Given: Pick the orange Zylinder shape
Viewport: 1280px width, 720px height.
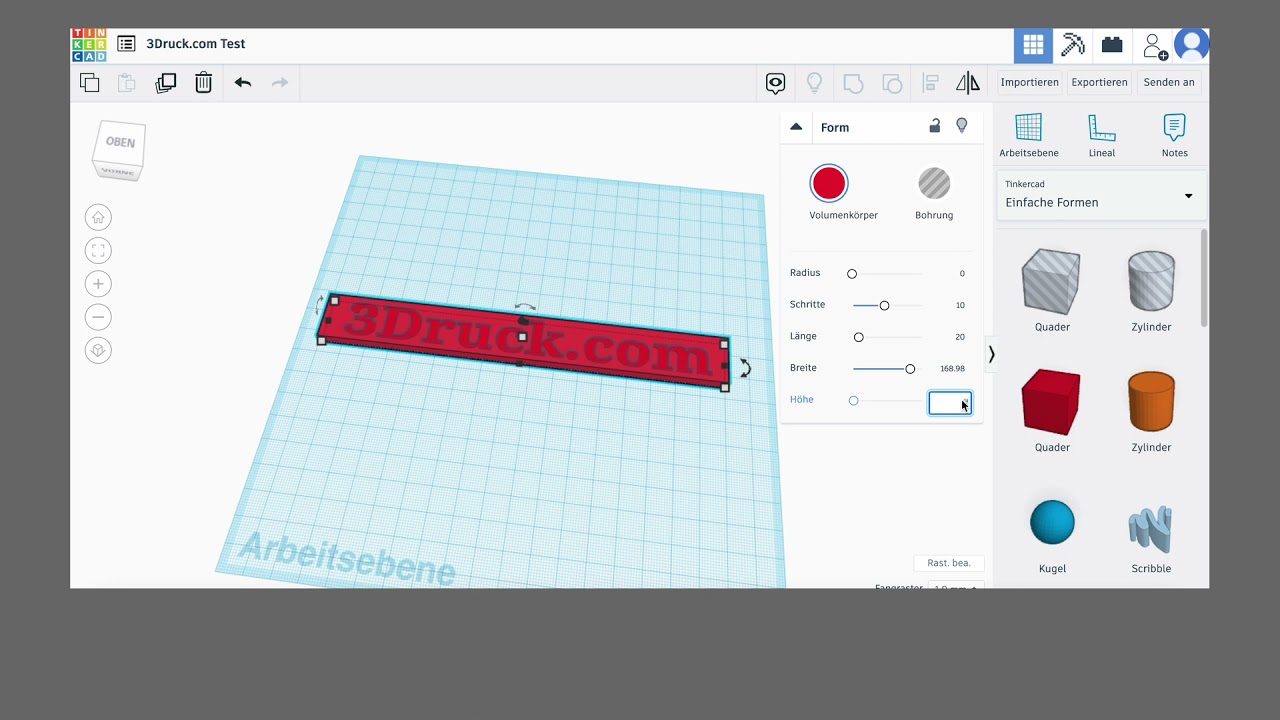Looking at the screenshot, I should tap(1151, 402).
